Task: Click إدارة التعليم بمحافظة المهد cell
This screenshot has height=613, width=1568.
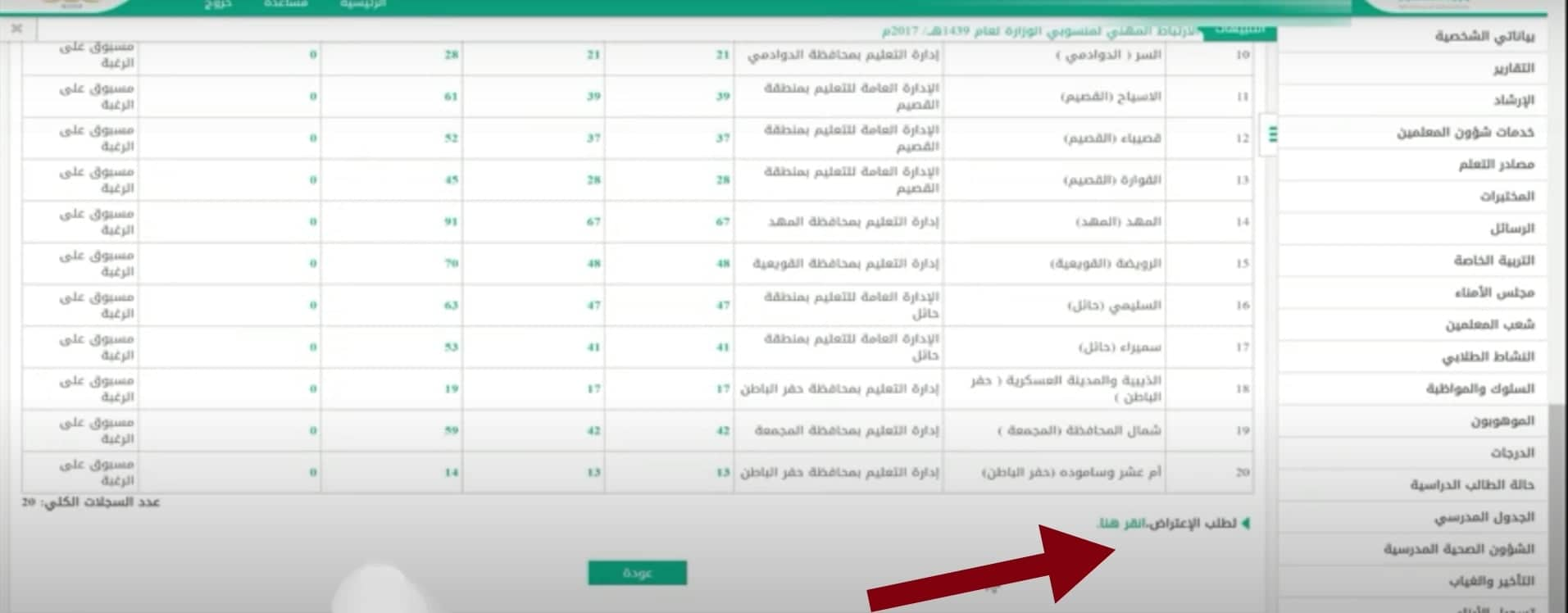Action: [838, 221]
